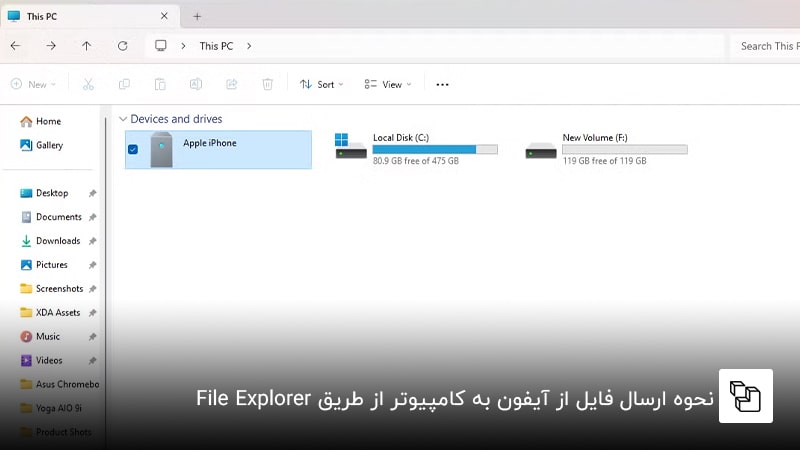Click the Paste toolbar icon
The height and width of the screenshot is (450, 800).
(x=160, y=84)
